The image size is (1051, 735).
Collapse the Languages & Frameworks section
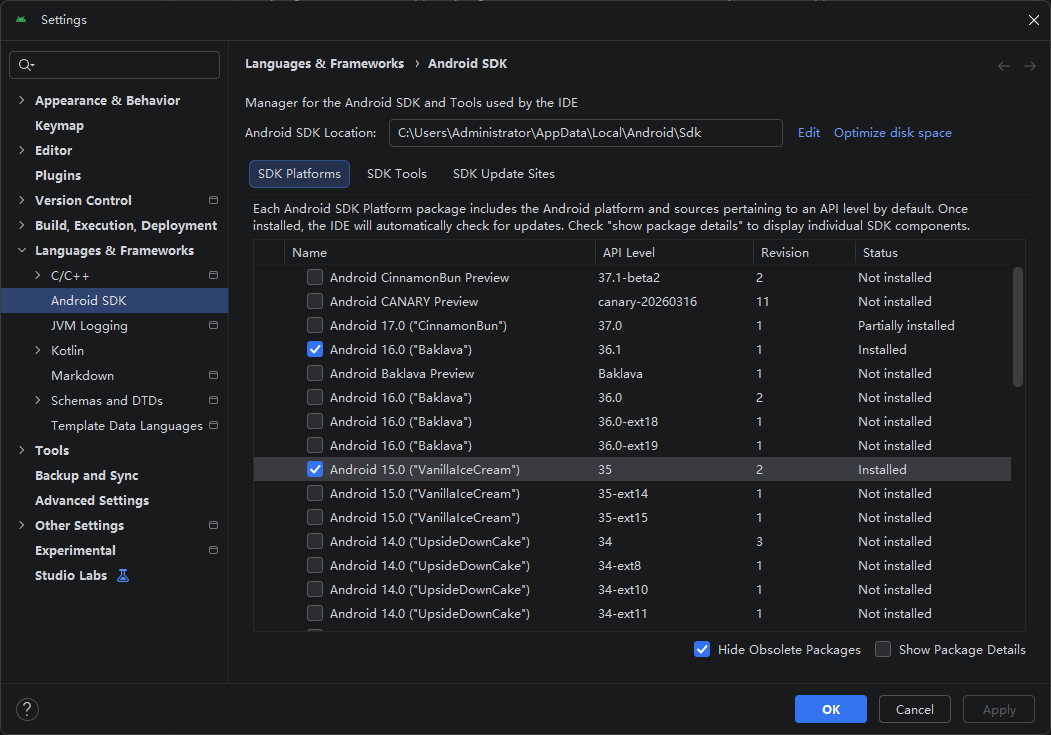click(x=21, y=251)
